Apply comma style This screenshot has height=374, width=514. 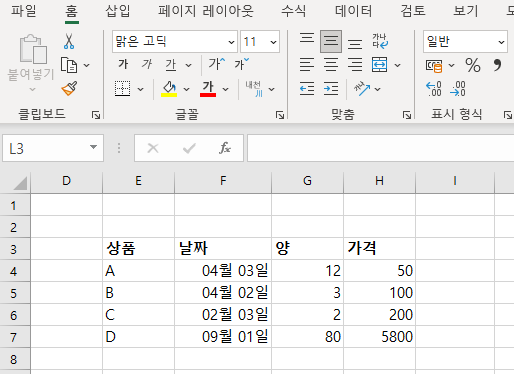[x=497, y=65]
